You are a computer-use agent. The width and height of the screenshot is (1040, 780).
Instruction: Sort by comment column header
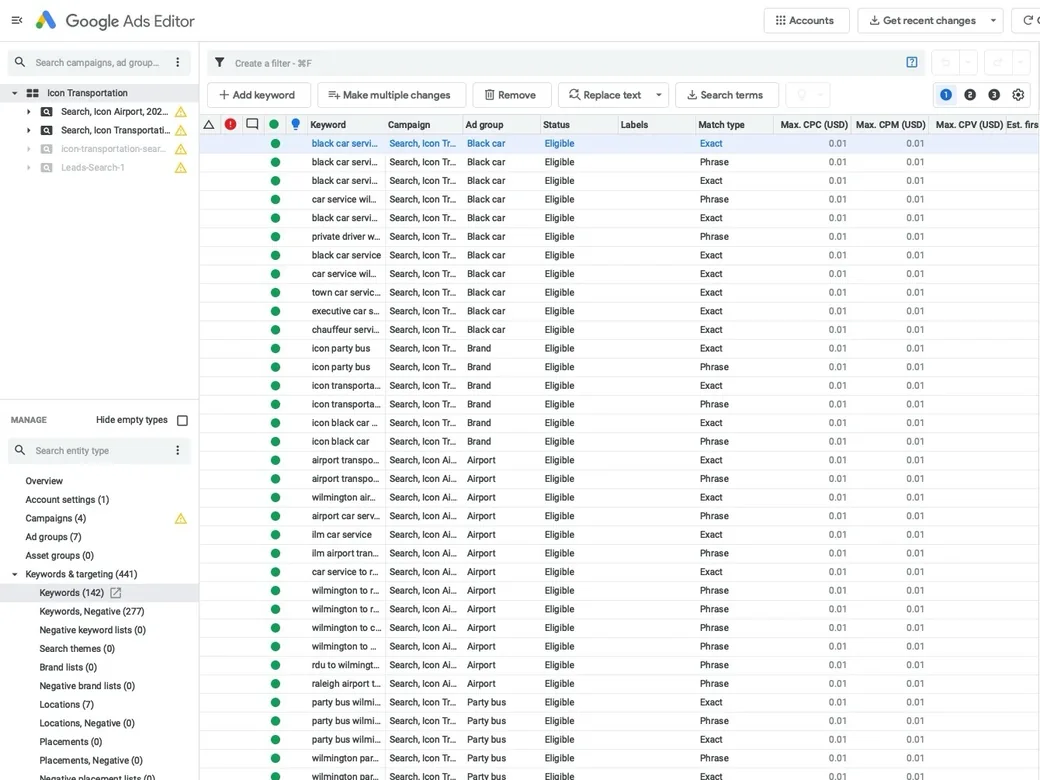[x=252, y=124]
